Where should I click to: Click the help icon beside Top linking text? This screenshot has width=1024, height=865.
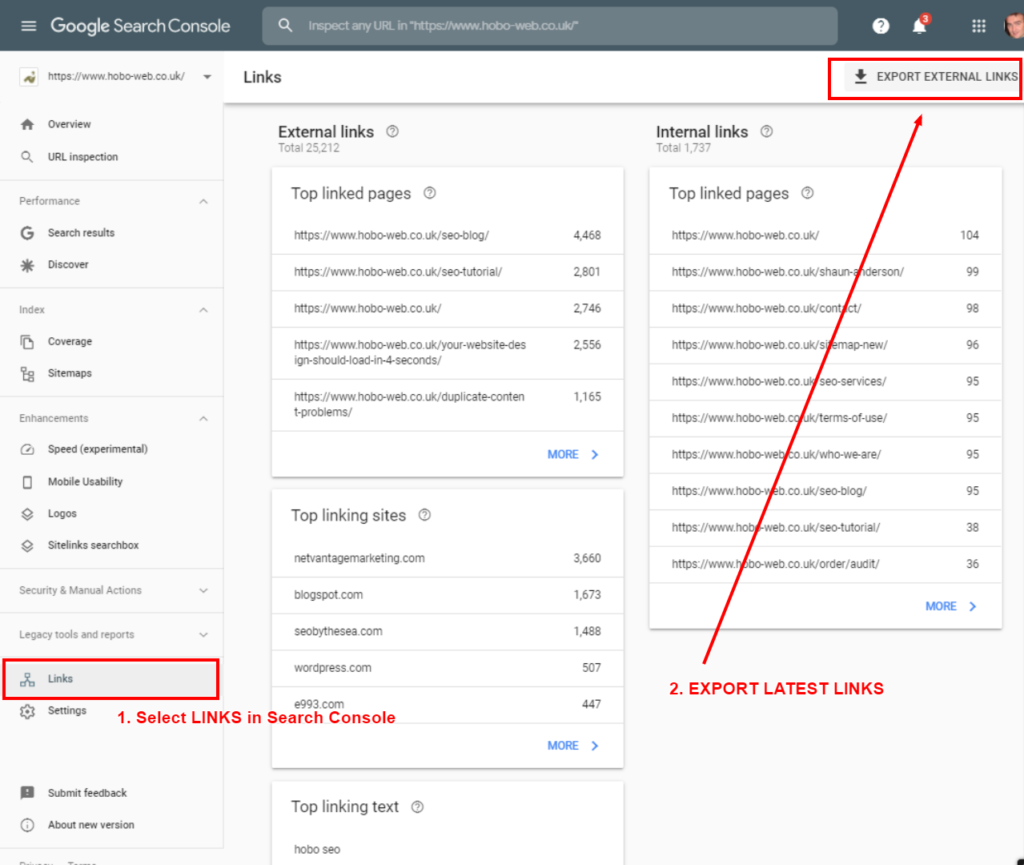point(417,806)
